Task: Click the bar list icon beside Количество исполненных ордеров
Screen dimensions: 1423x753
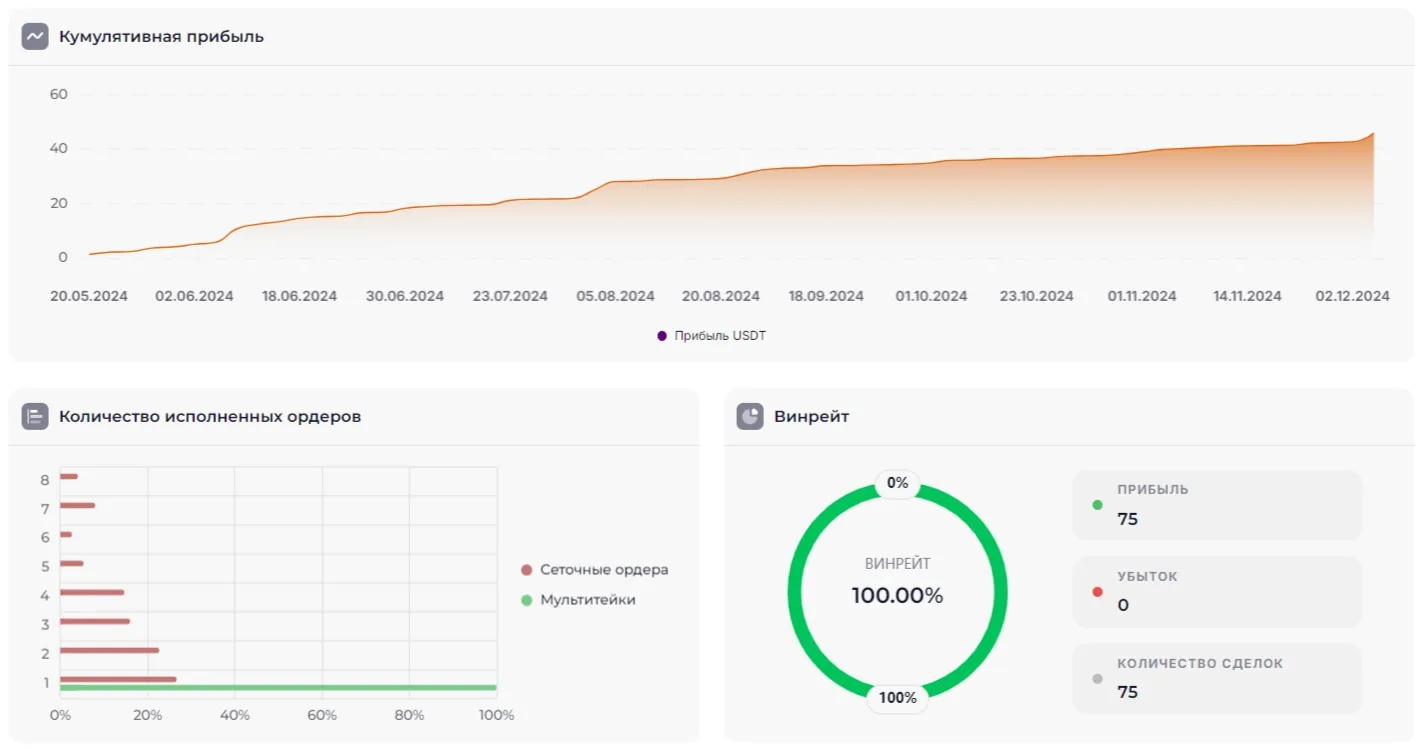Action: tap(35, 417)
